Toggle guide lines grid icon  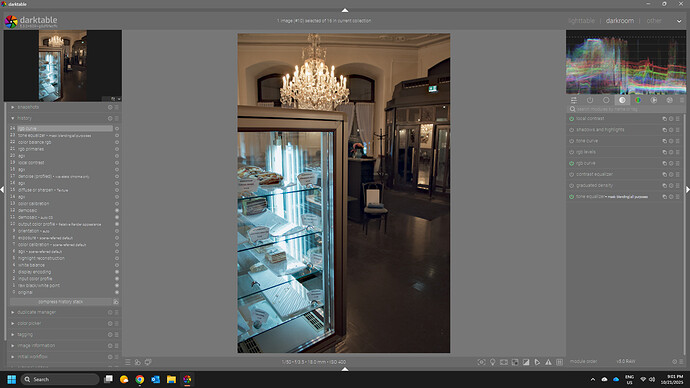559,362
